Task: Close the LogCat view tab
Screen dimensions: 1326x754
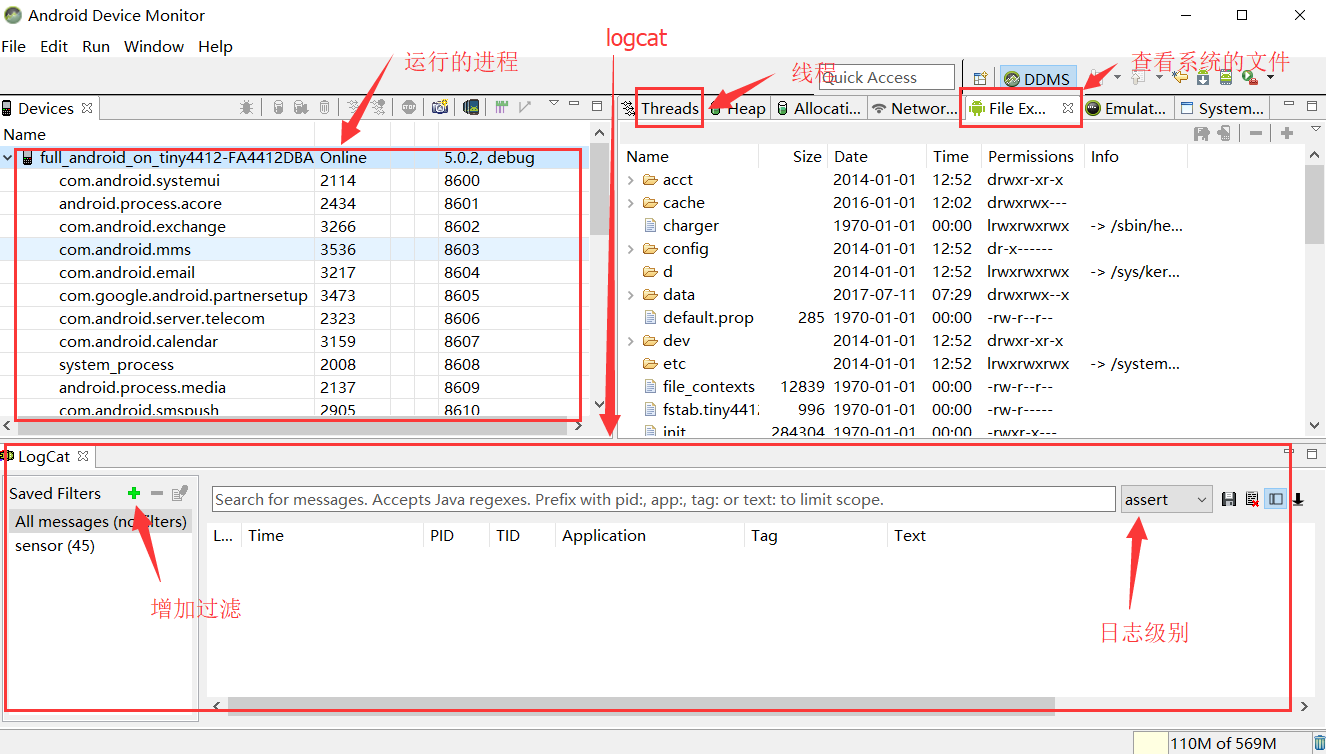Action: [84, 456]
